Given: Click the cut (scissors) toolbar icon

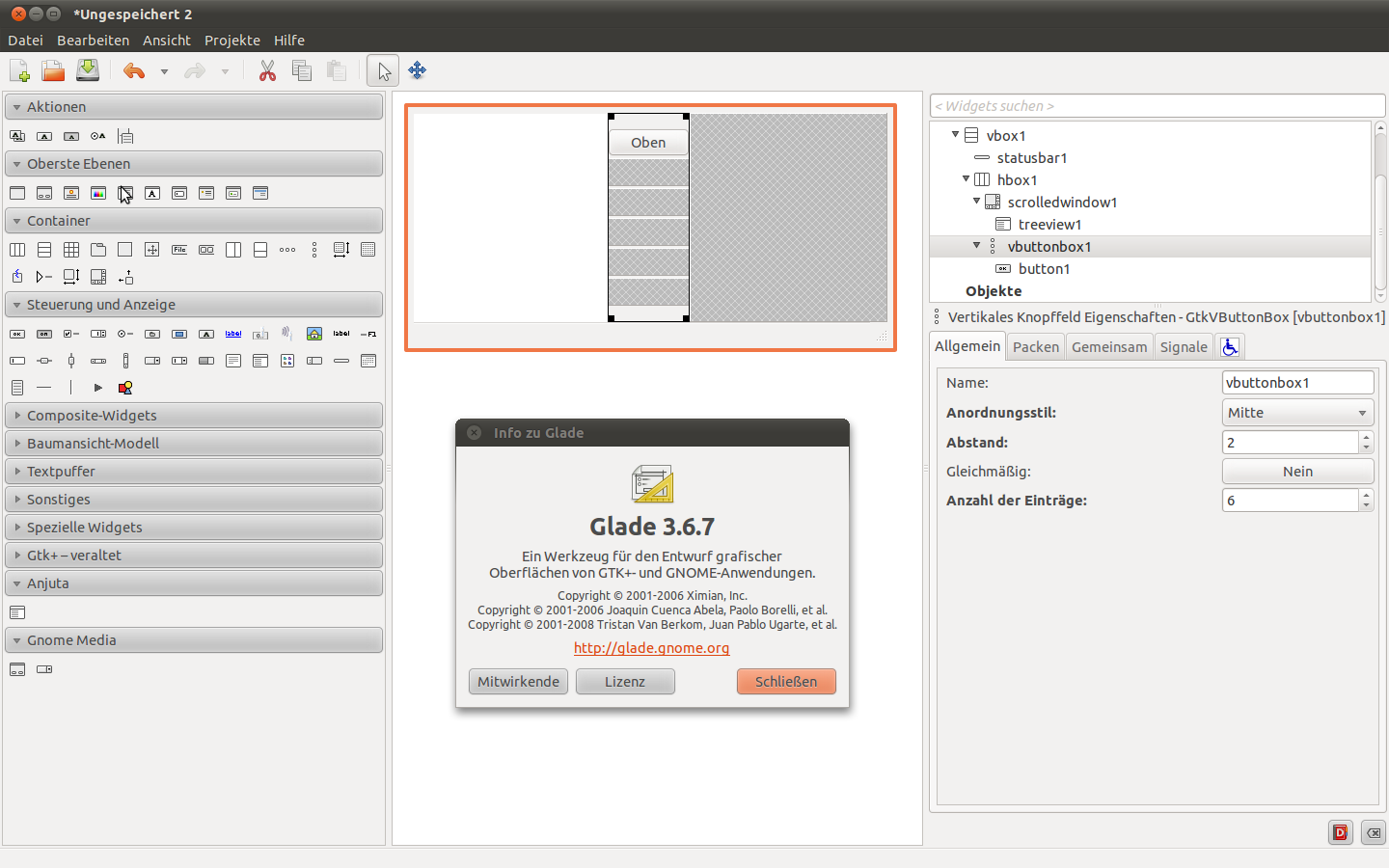Looking at the screenshot, I should [267, 70].
